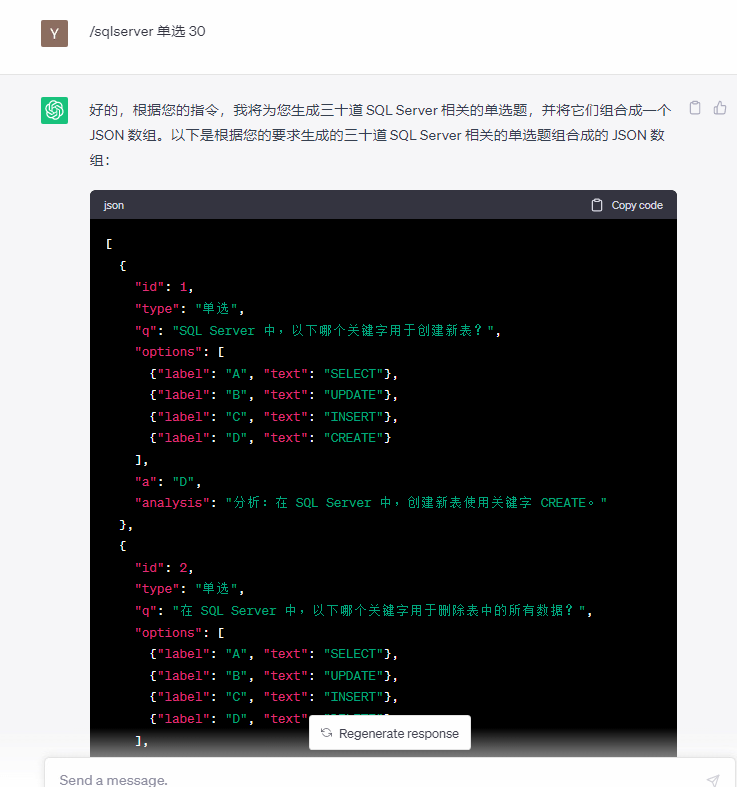Click the line '"id": 1,'

[x=164, y=287]
